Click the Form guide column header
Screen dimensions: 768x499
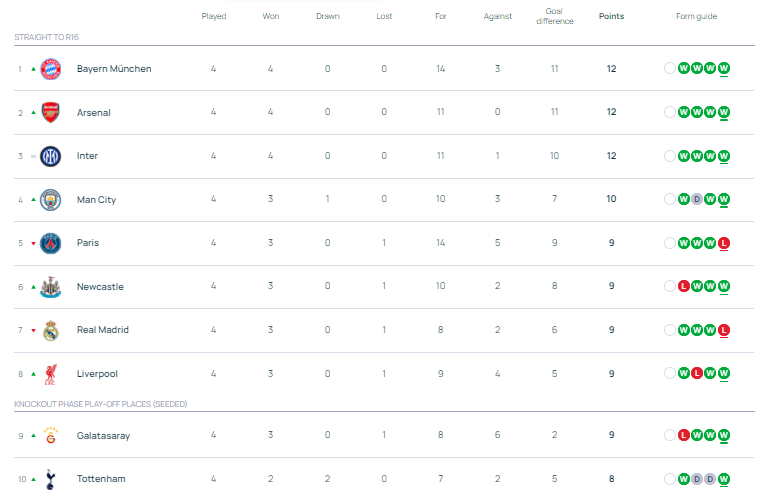coord(696,16)
